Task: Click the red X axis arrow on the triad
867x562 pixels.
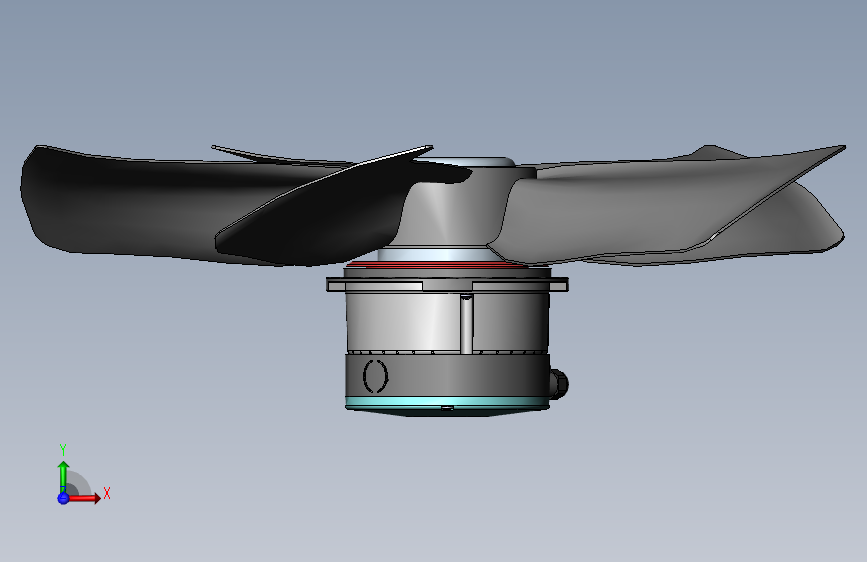Action: tap(84, 498)
